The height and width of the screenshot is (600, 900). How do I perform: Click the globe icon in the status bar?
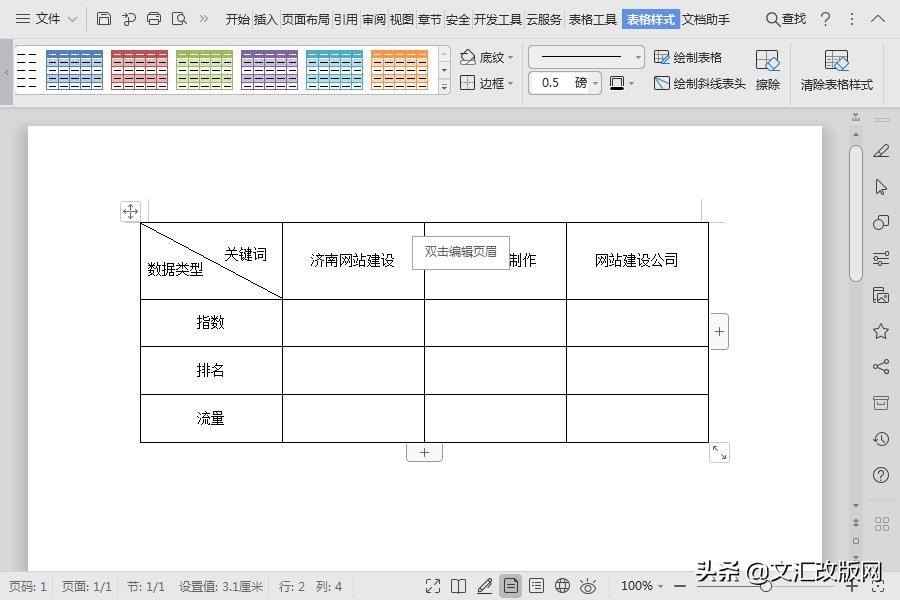point(562,586)
